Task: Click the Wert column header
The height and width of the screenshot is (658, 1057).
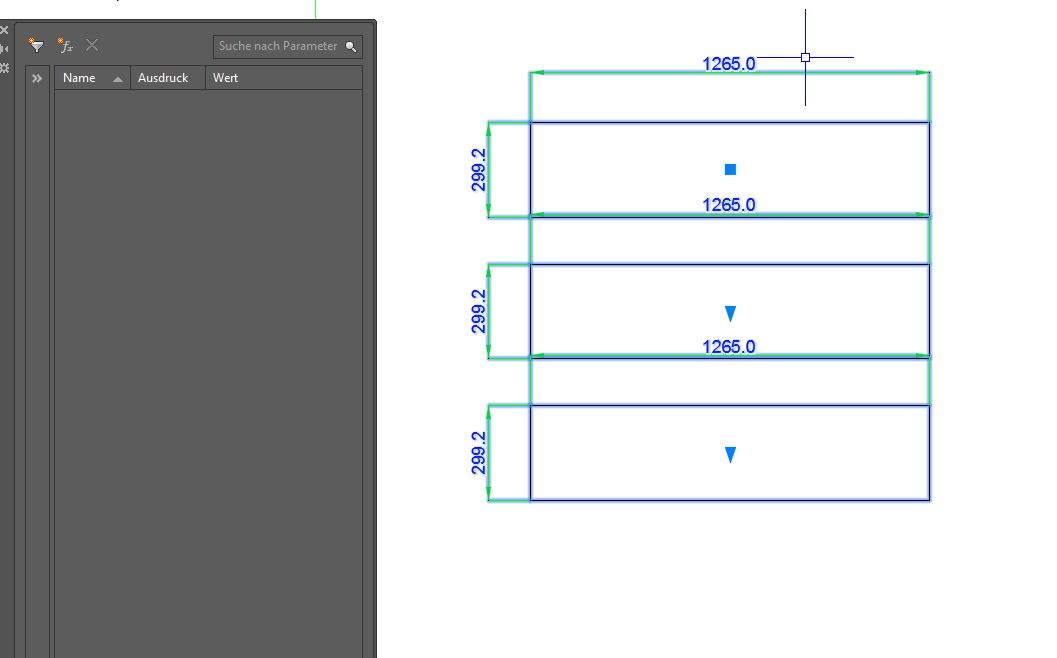Action: (224, 77)
